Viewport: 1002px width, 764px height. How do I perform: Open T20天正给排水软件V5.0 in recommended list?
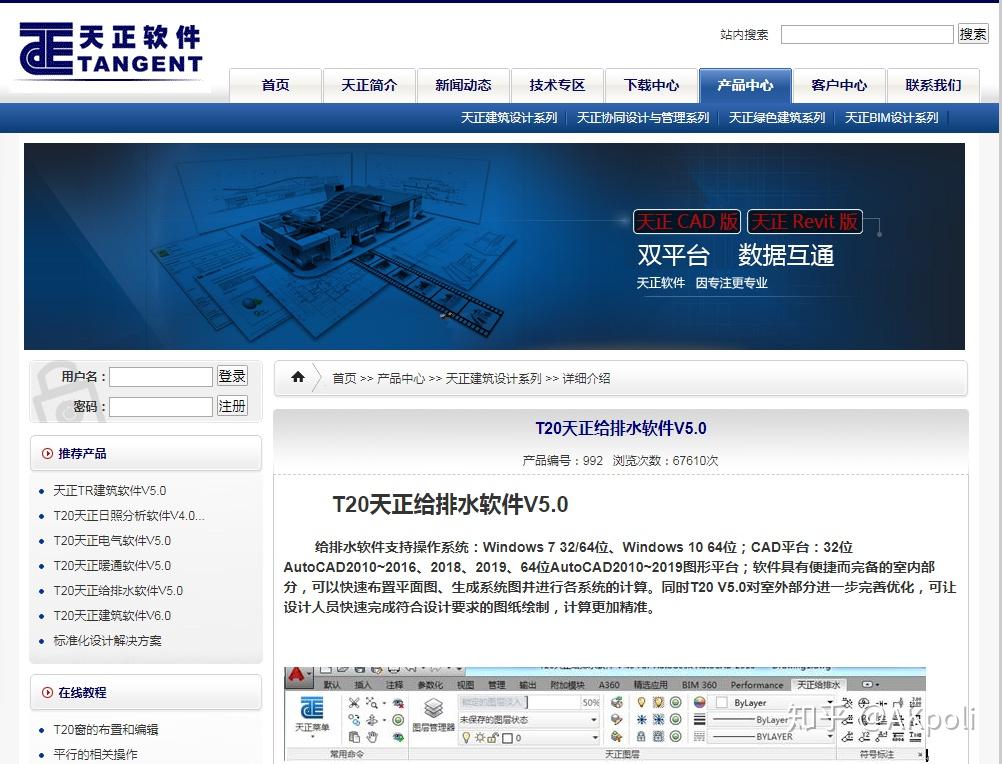[118, 590]
